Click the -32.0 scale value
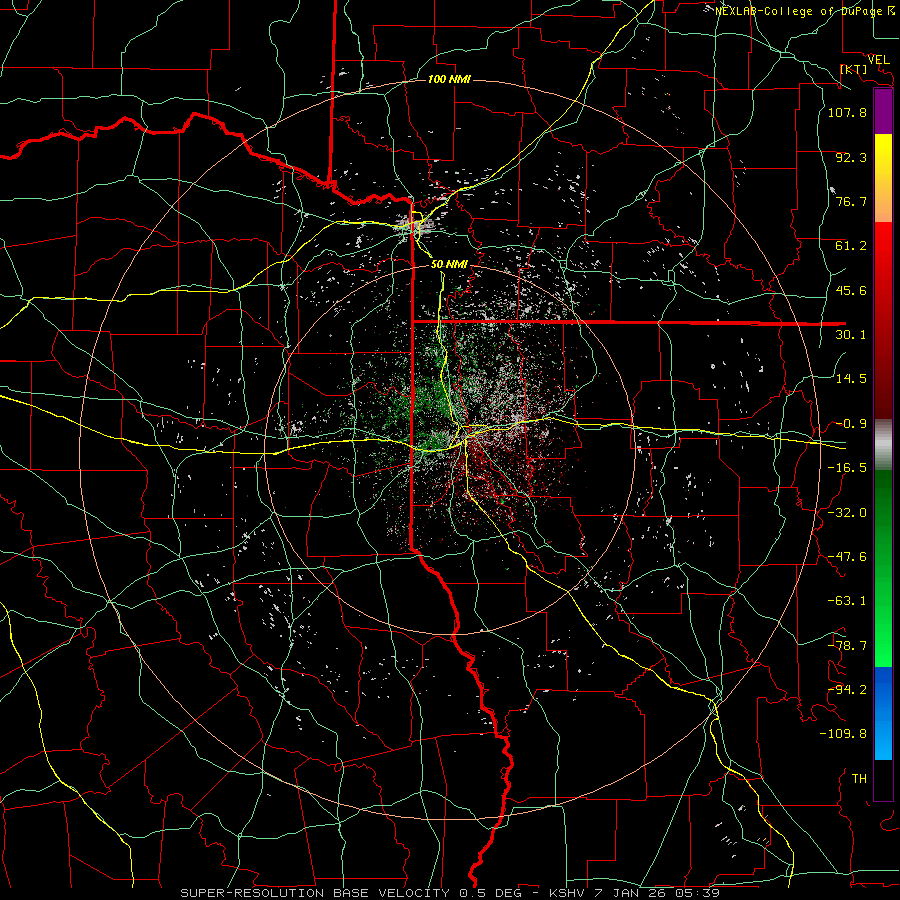Image resolution: width=900 pixels, height=900 pixels. point(847,513)
